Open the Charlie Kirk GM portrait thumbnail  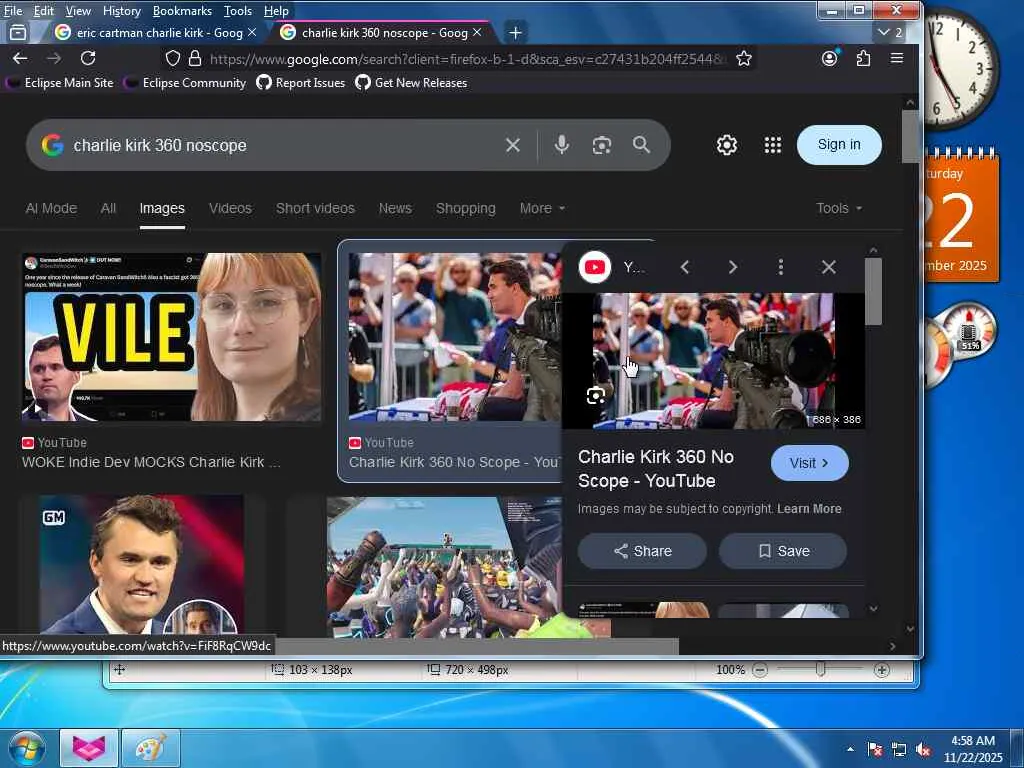point(142,564)
